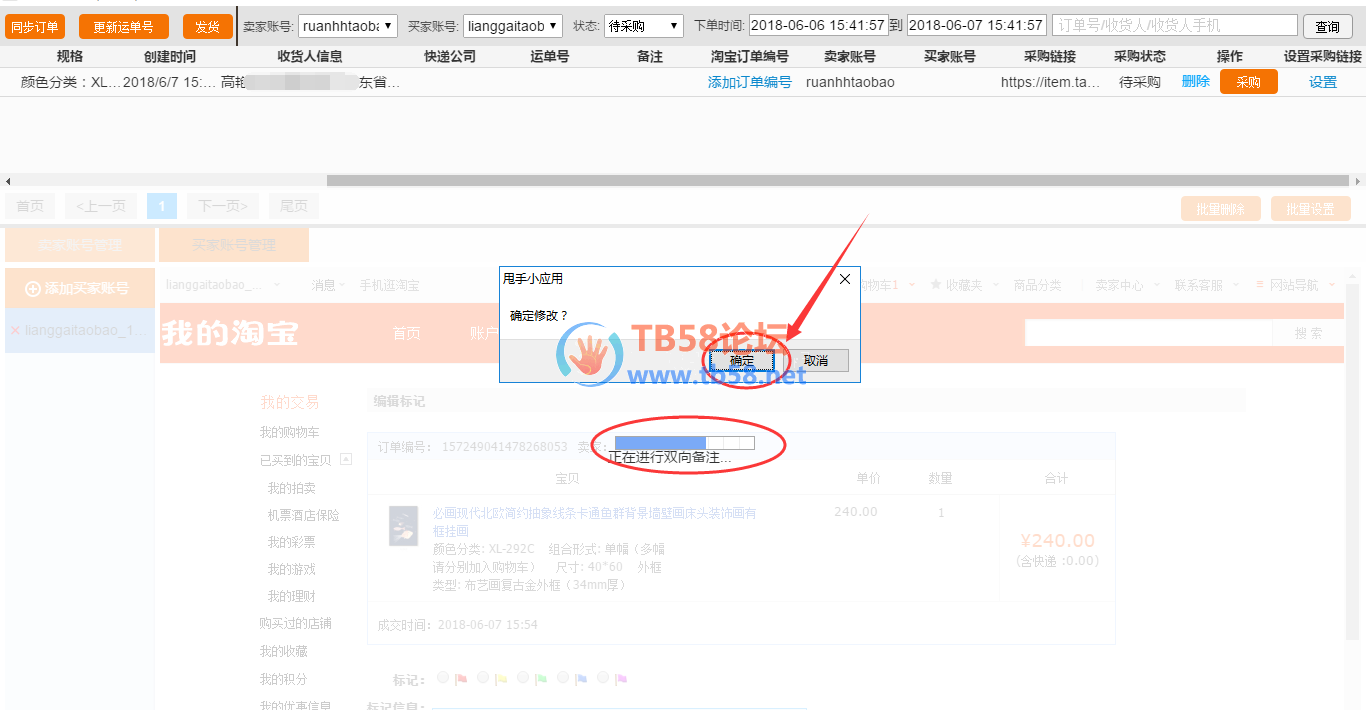Select the green flag radio button
The image size is (1366, 710).
pos(523,678)
